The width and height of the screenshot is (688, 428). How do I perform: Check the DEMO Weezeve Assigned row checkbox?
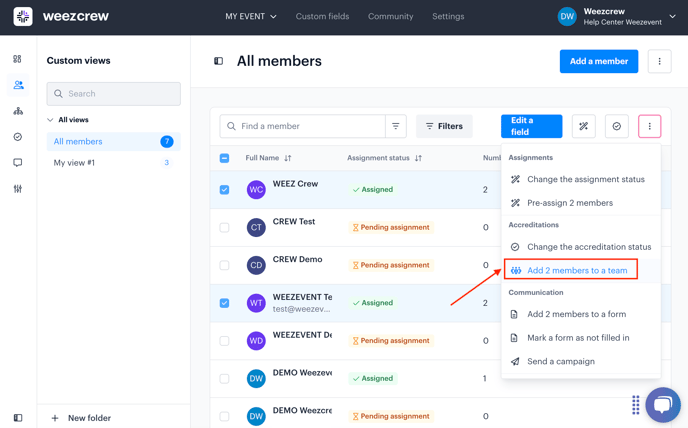[224, 378]
